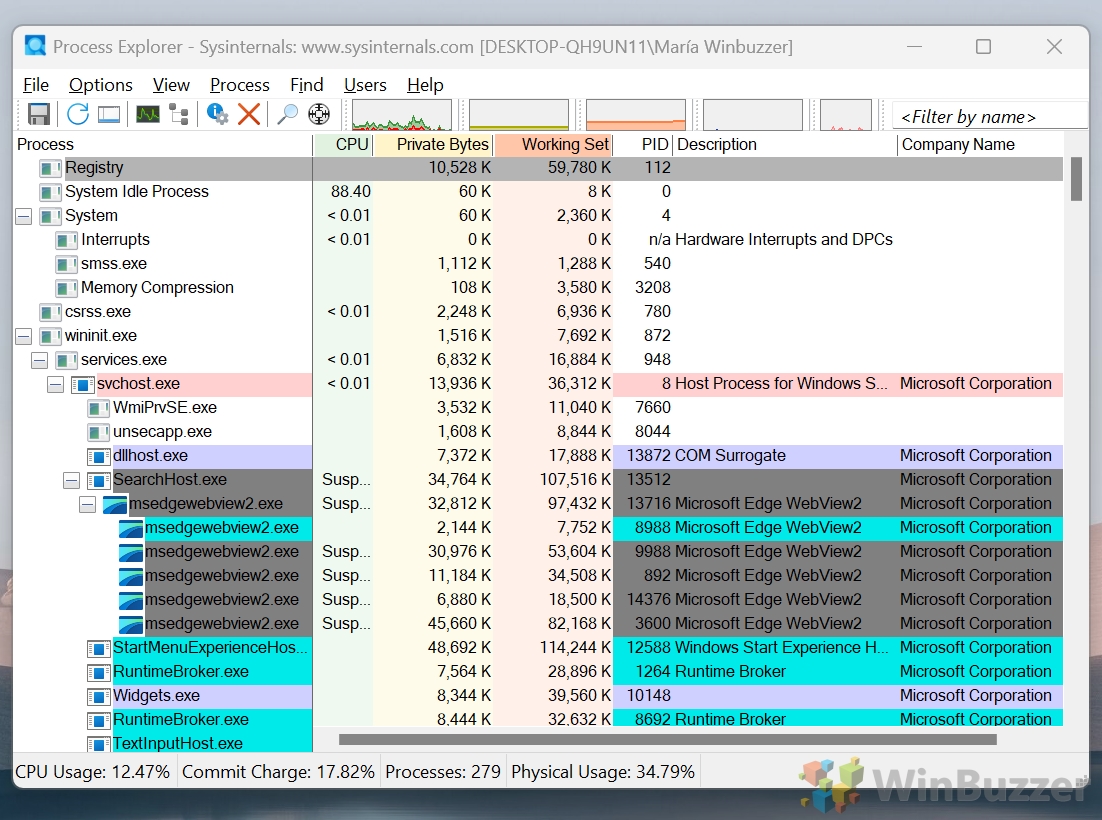Collapse the wininit.exe tree node

[x=23, y=336]
